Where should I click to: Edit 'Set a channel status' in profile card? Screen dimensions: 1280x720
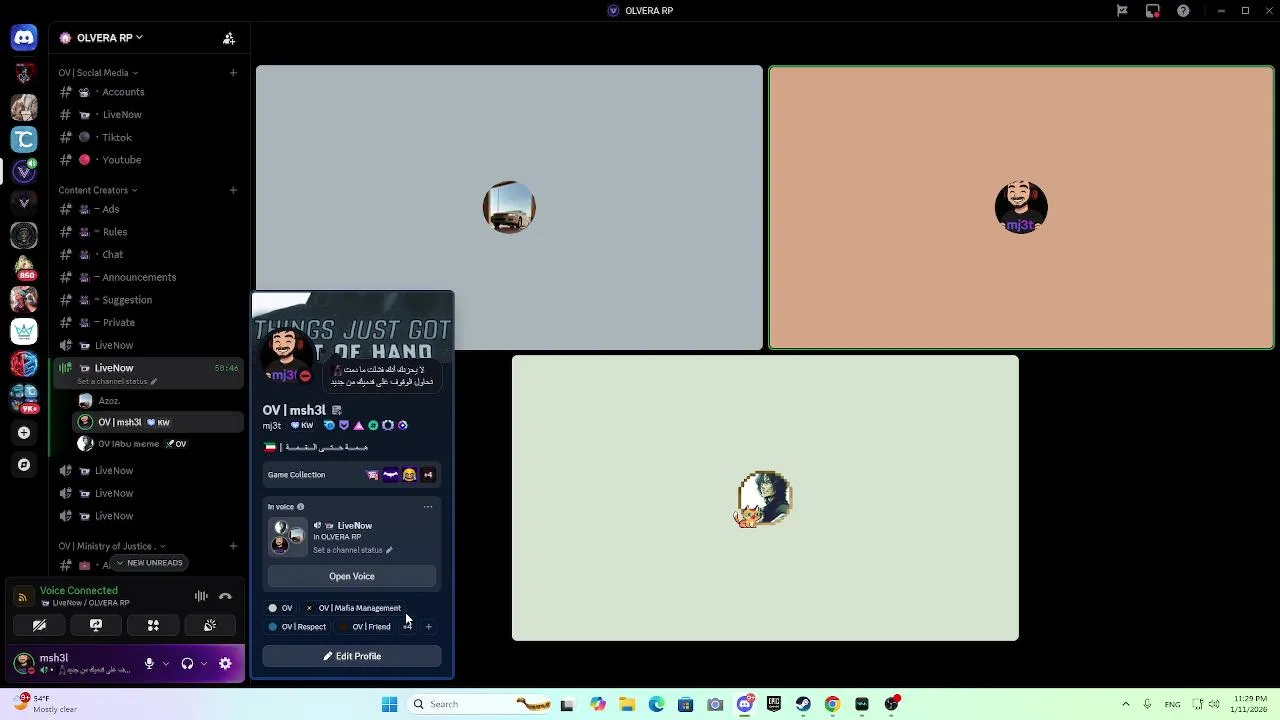coord(353,550)
